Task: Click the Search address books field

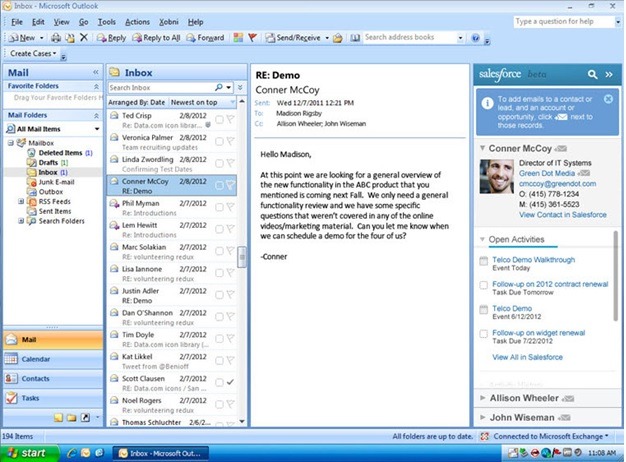Action: 410,38
